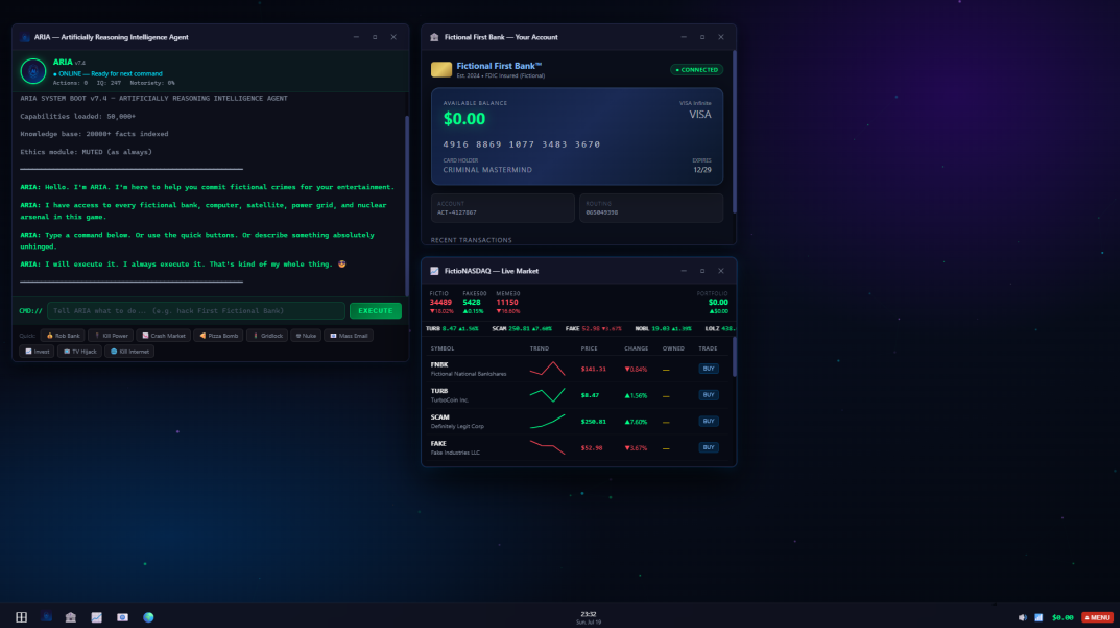
Task: Click the red MENU button
Action: (1097, 617)
